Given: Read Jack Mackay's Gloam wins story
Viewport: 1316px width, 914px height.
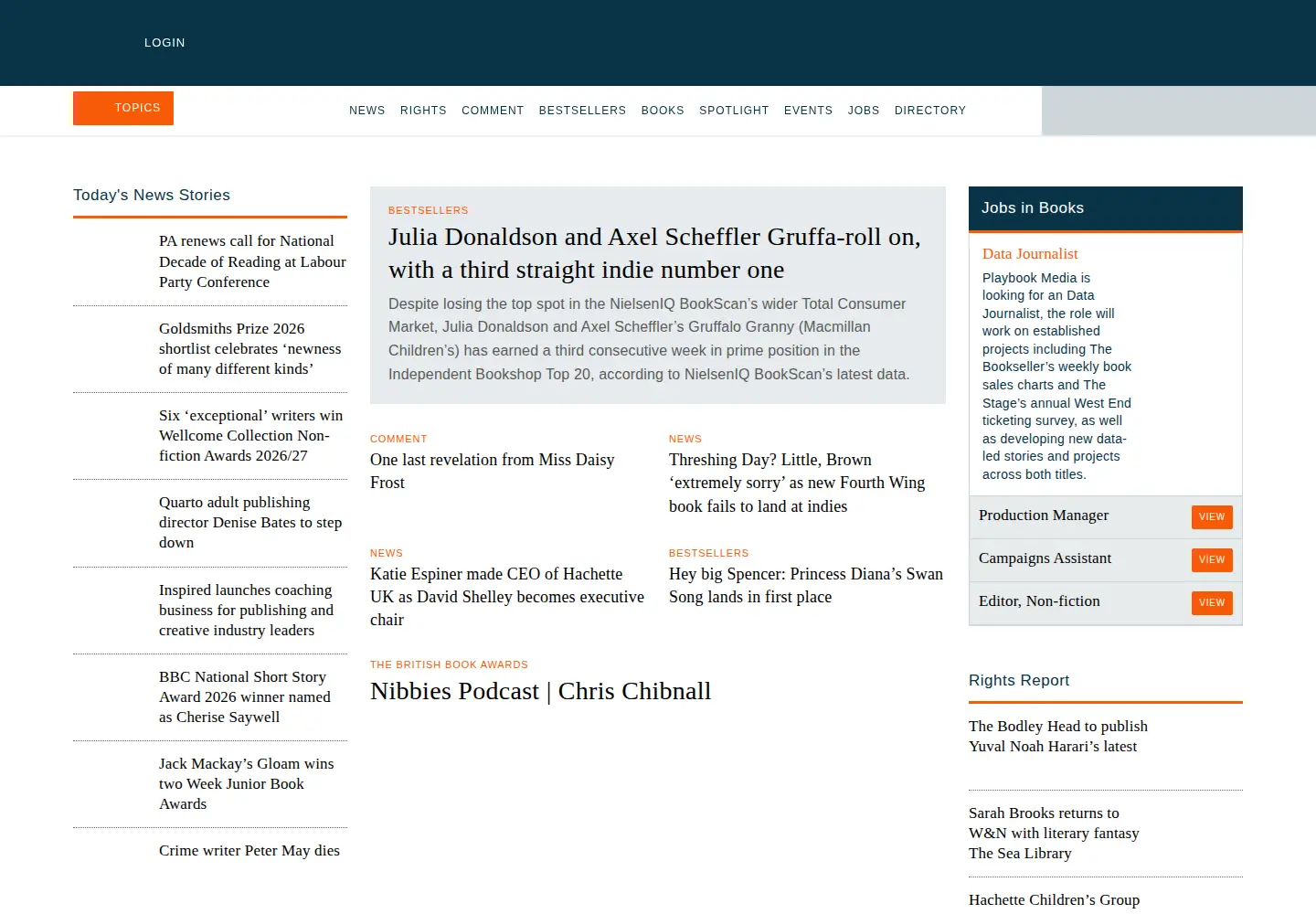Looking at the screenshot, I should tap(247, 783).
